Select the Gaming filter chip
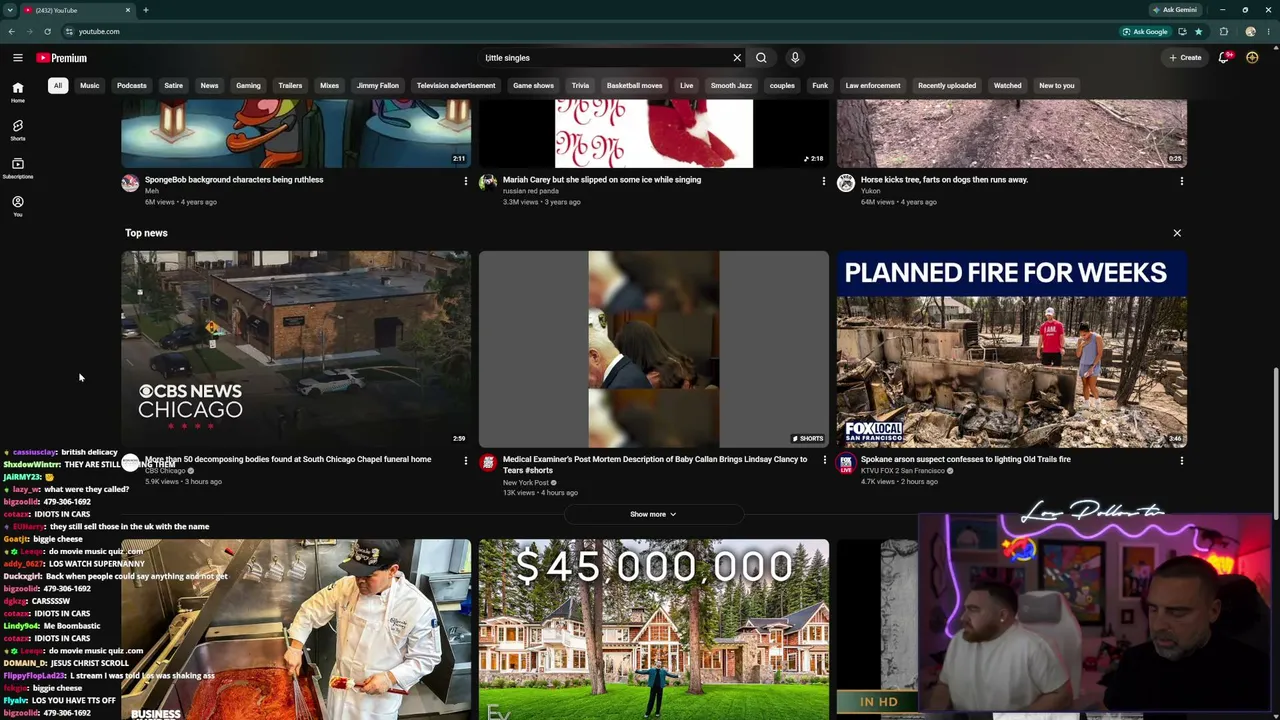The image size is (1280, 720). [x=248, y=85]
